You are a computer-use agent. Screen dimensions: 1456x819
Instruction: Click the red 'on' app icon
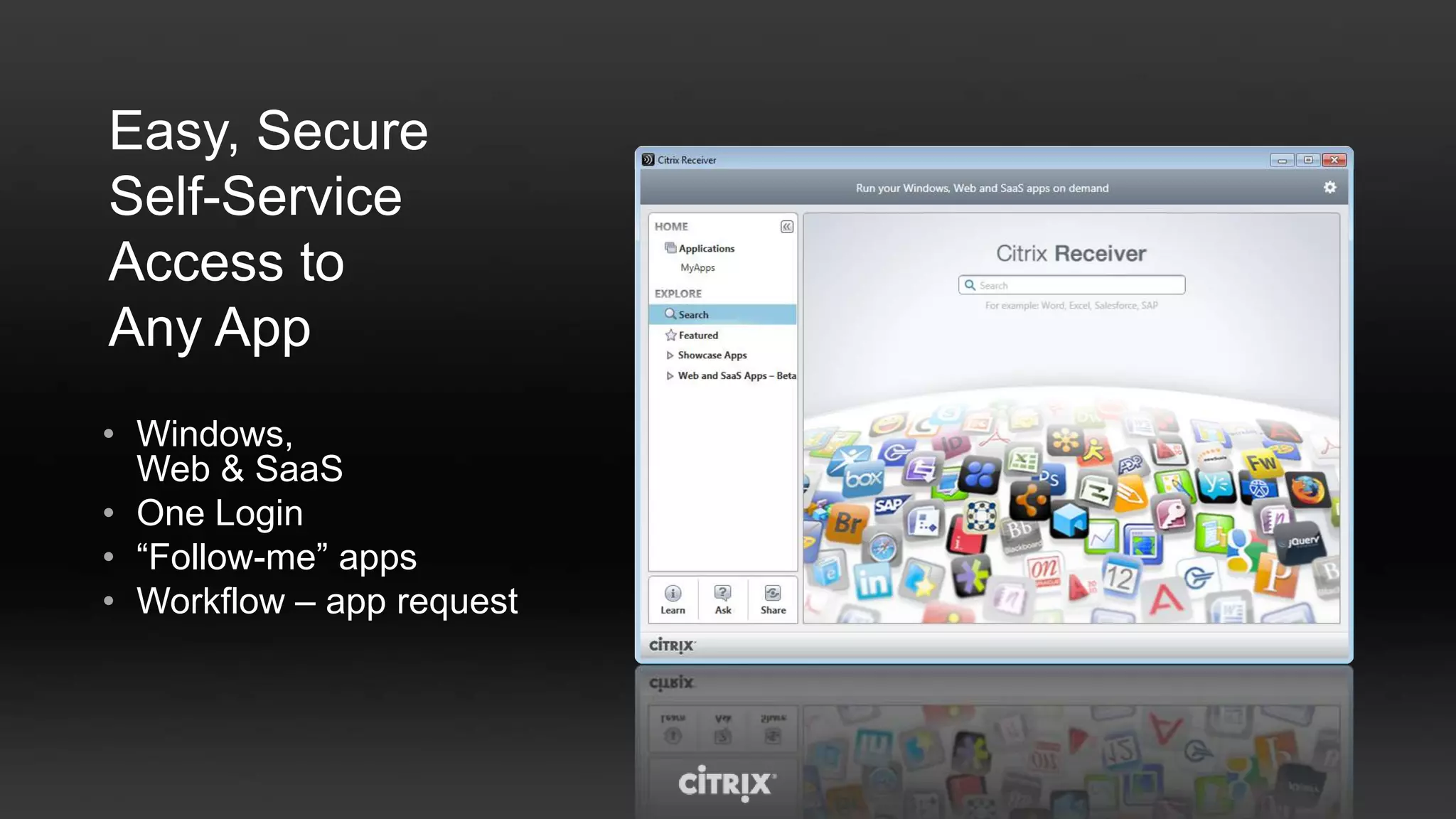tap(1044, 570)
